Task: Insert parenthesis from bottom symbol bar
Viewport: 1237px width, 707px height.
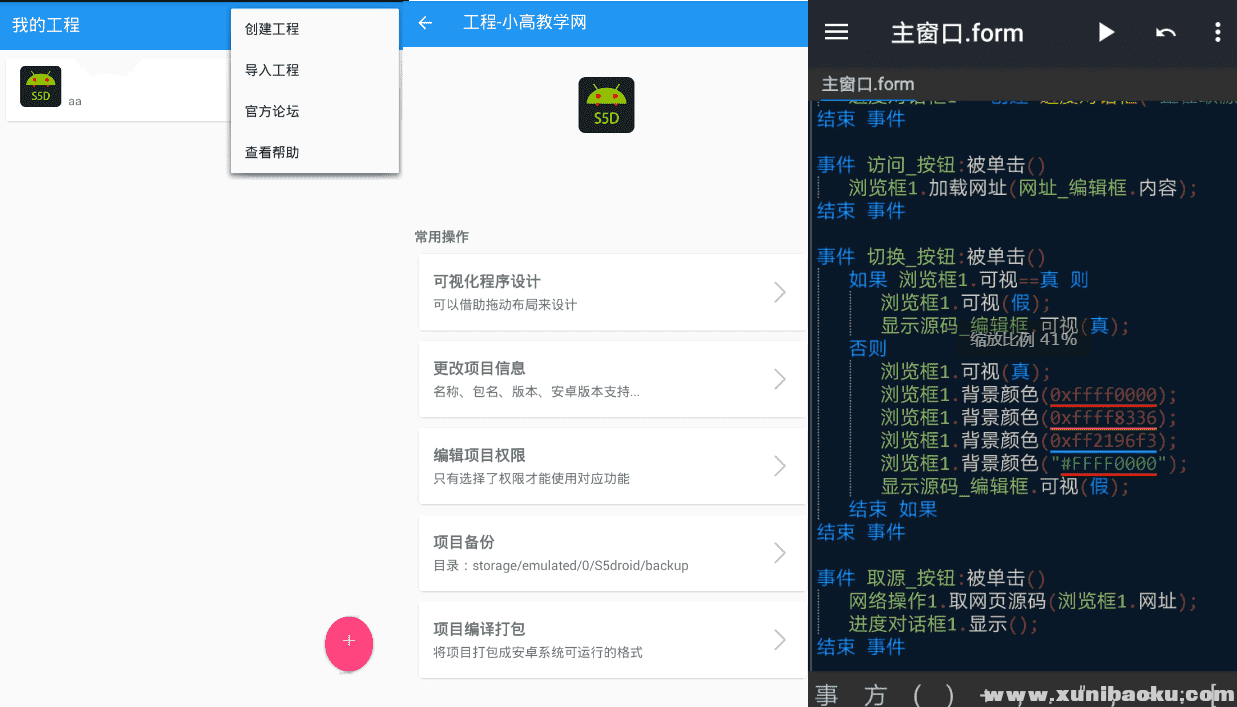Action: (920, 694)
